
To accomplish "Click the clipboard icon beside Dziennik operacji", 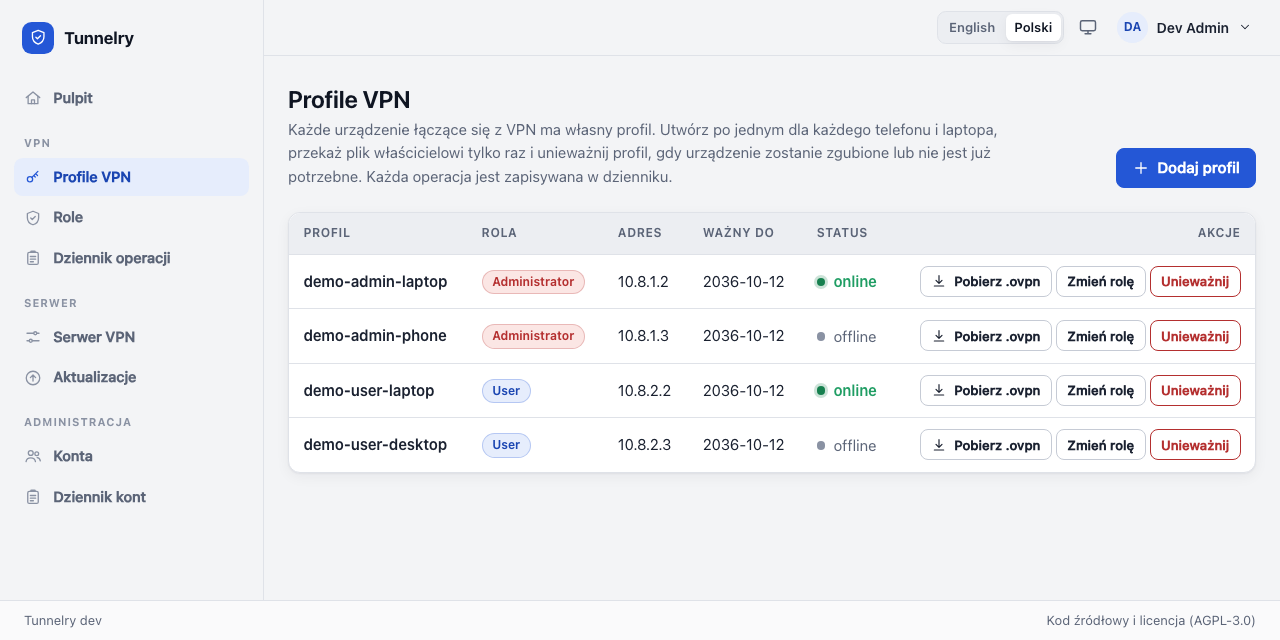I will [x=33, y=258].
